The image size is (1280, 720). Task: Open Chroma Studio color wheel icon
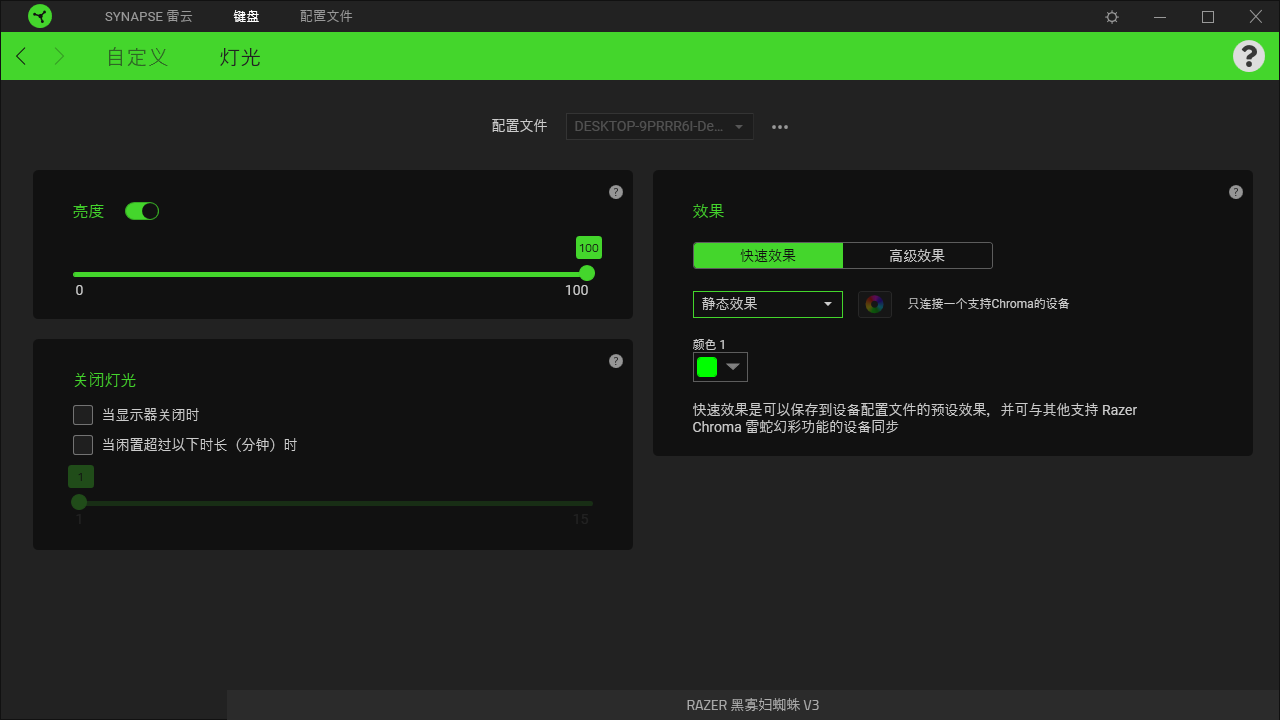pyautogui.click(x=875, y=304)
